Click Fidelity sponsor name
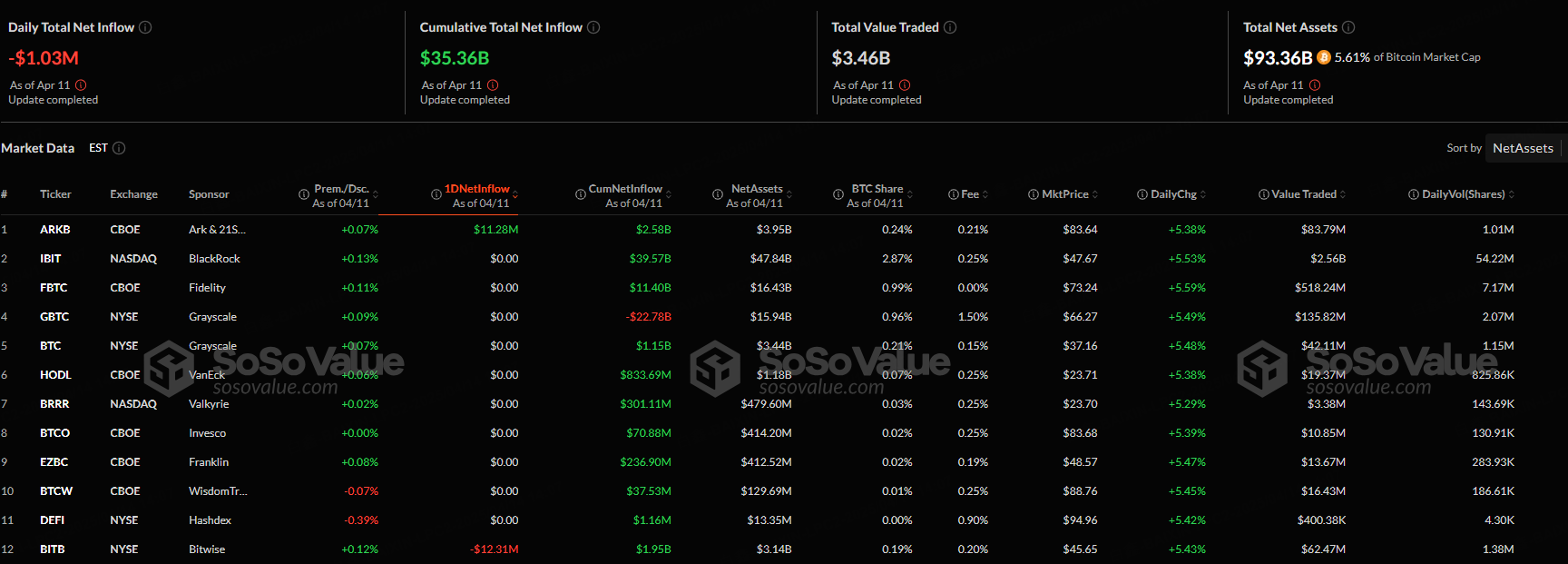Image resolution: width=1568 pixels, height=564 pixels. click(x=207, y=288)
